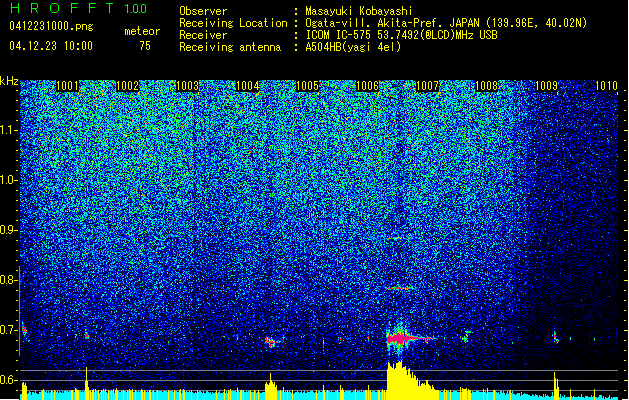Click the ICOM IC-575 receiver text
The height and width of the screenshot is (400, 629).
(401, 35)
